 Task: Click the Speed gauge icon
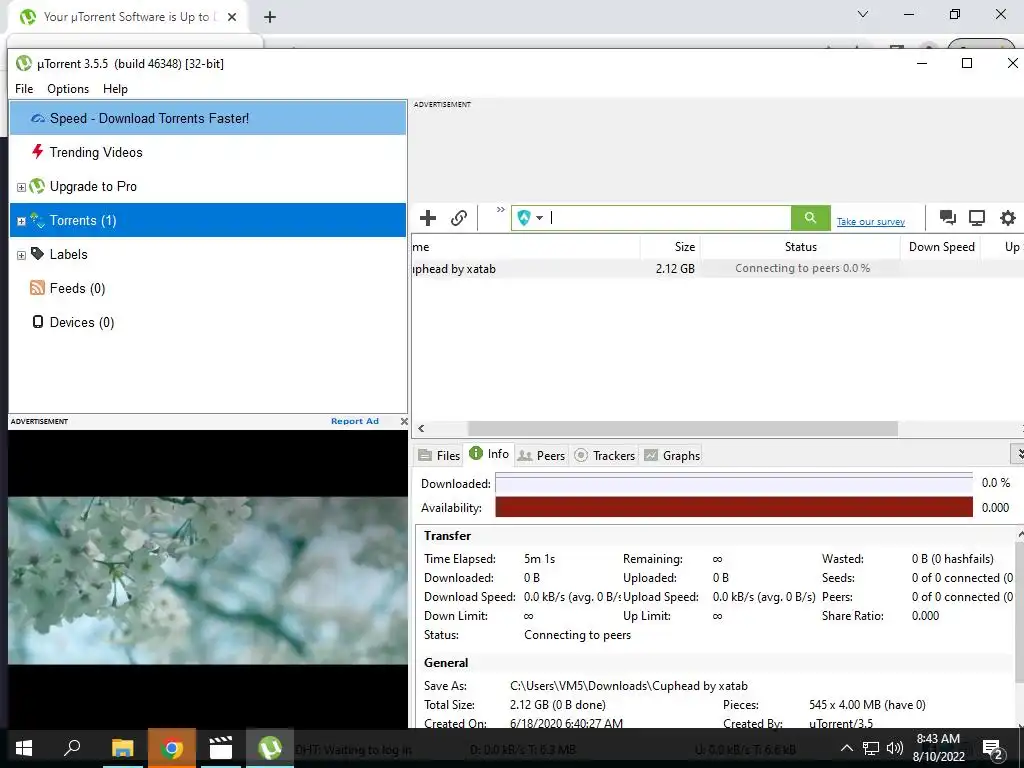pyautogui.click(x=38, y=118)
